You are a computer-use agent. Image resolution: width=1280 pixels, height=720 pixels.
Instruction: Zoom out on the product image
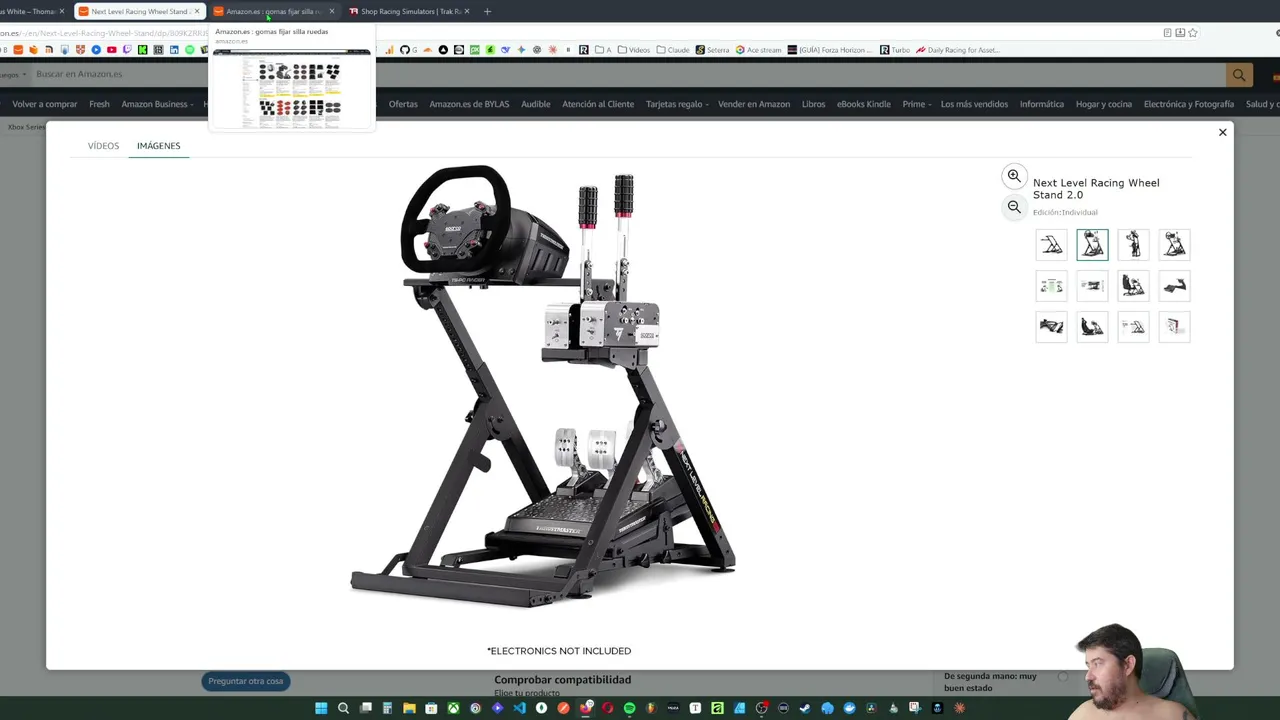tap(1014, 207)
